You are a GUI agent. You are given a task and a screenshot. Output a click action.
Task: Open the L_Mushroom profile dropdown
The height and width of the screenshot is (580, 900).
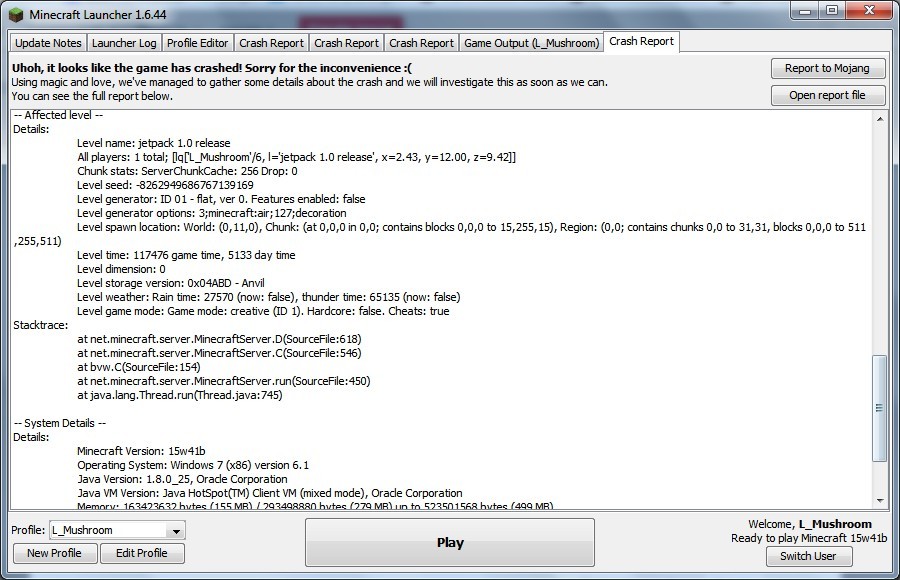[x=117, y=530]
